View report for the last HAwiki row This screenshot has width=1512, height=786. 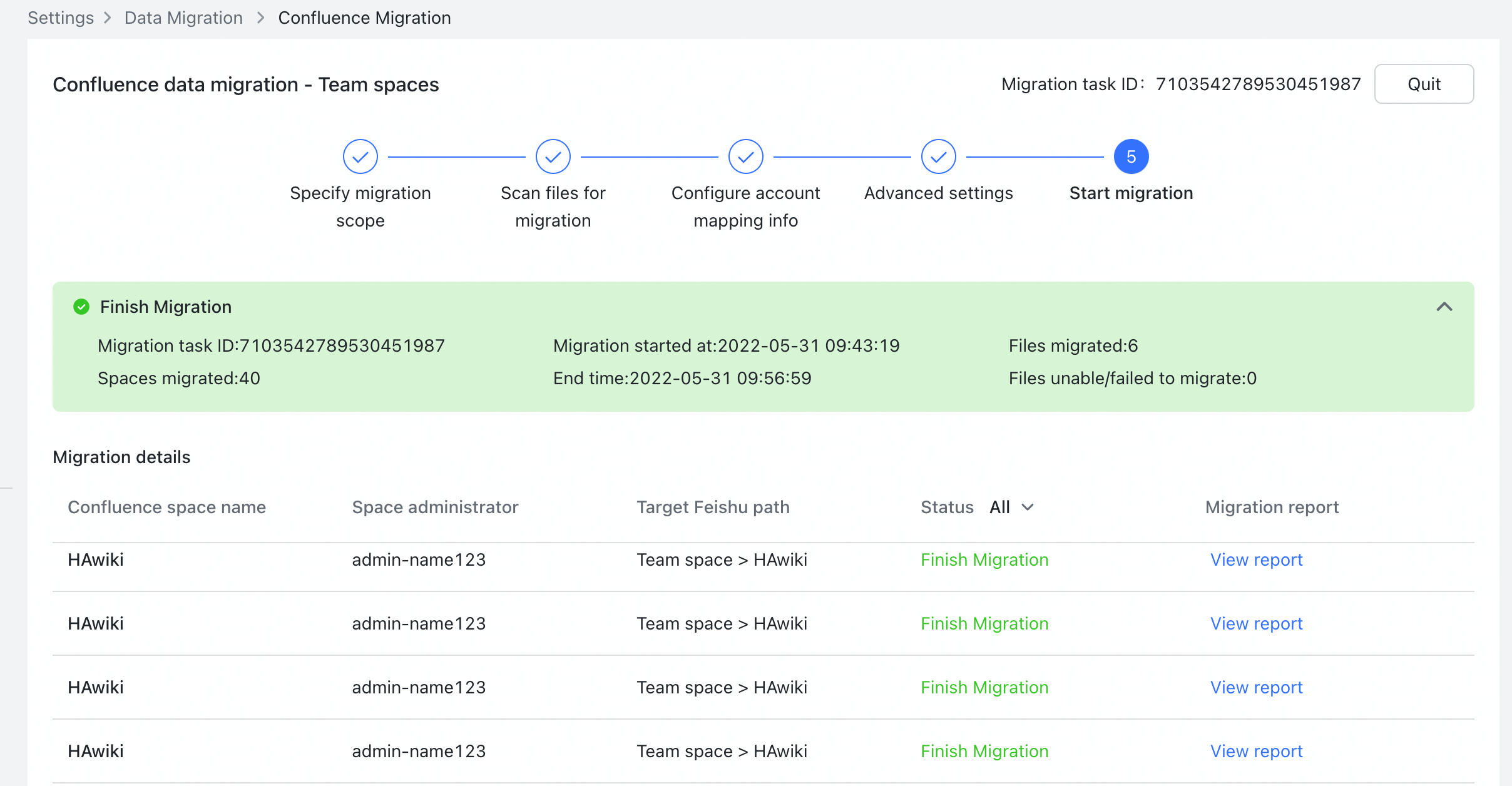coord(1255,751)
